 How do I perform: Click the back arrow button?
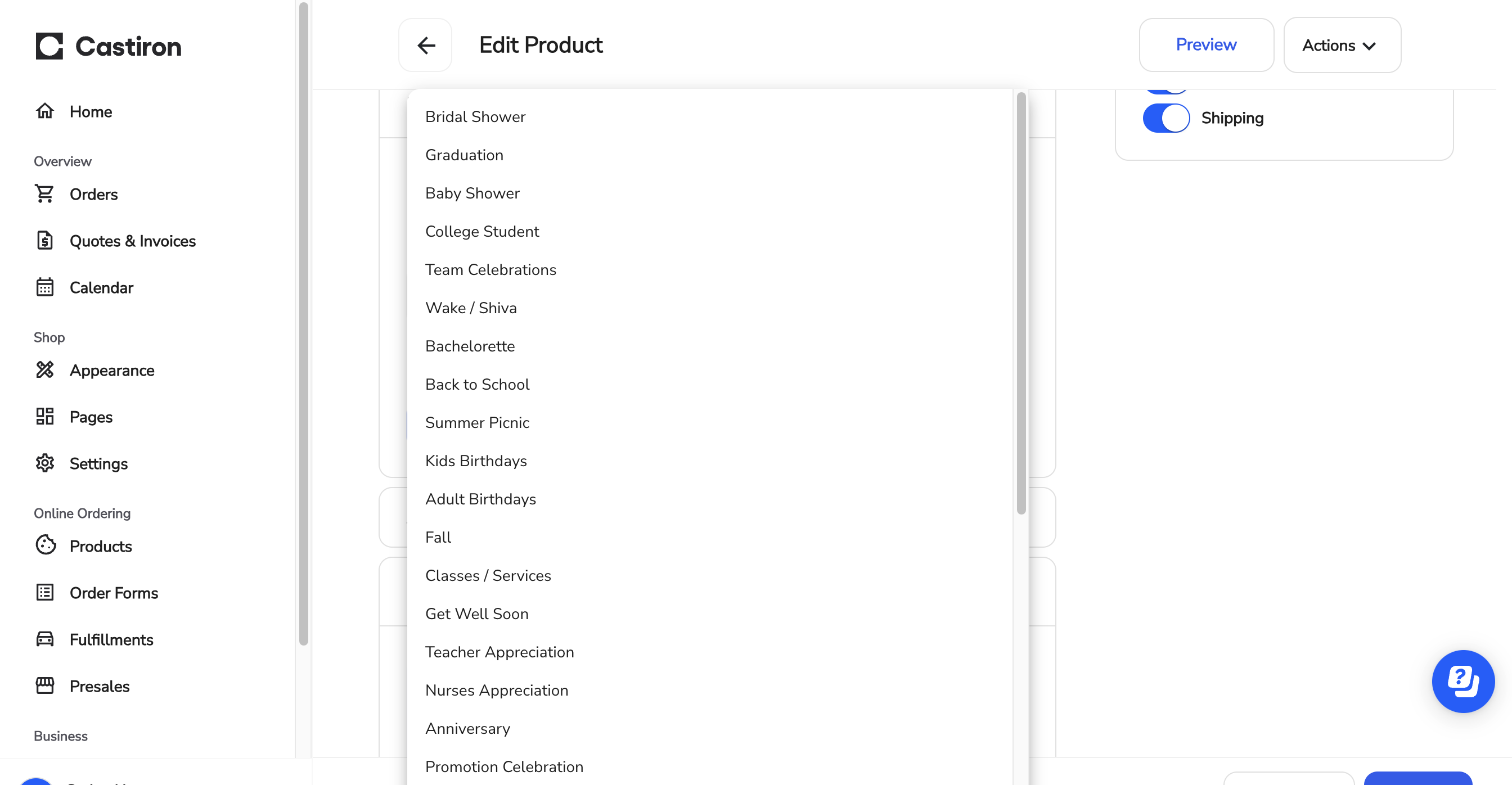point(426,45)
